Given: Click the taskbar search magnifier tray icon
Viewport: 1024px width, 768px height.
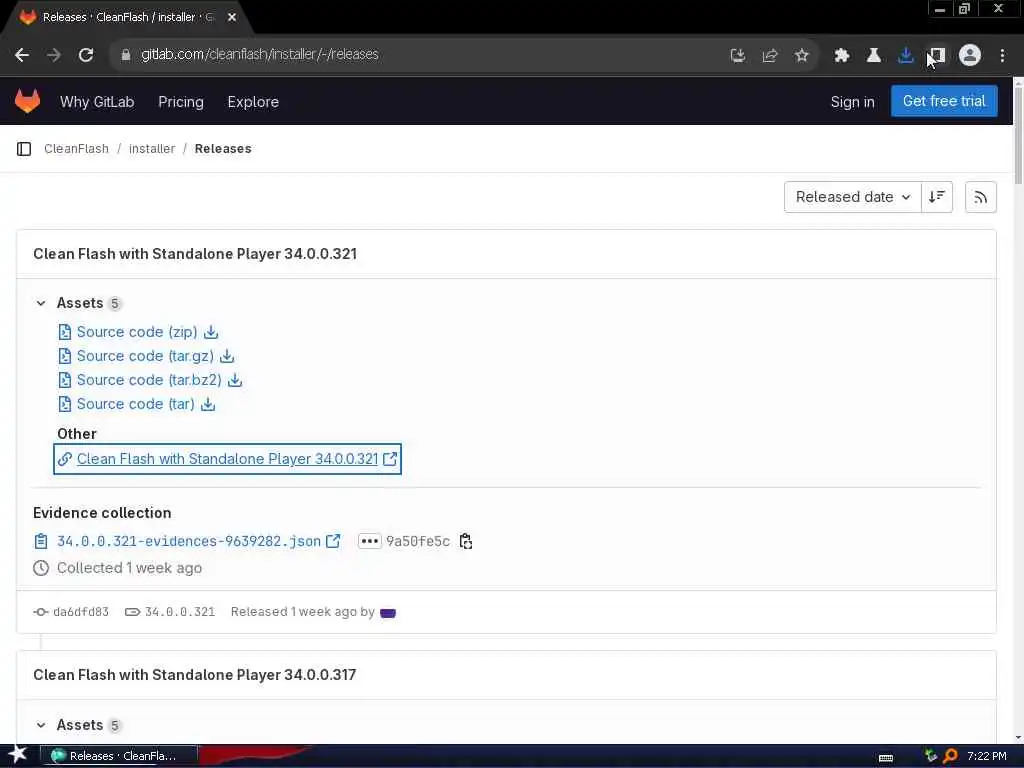Looking at the screenshot, I should tap(950, 756).
